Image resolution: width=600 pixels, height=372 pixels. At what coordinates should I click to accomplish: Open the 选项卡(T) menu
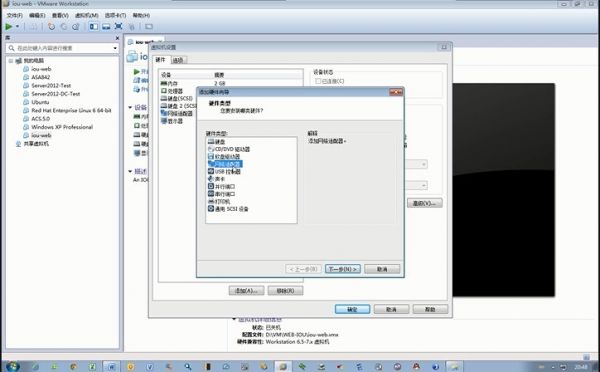coord(115,15)
